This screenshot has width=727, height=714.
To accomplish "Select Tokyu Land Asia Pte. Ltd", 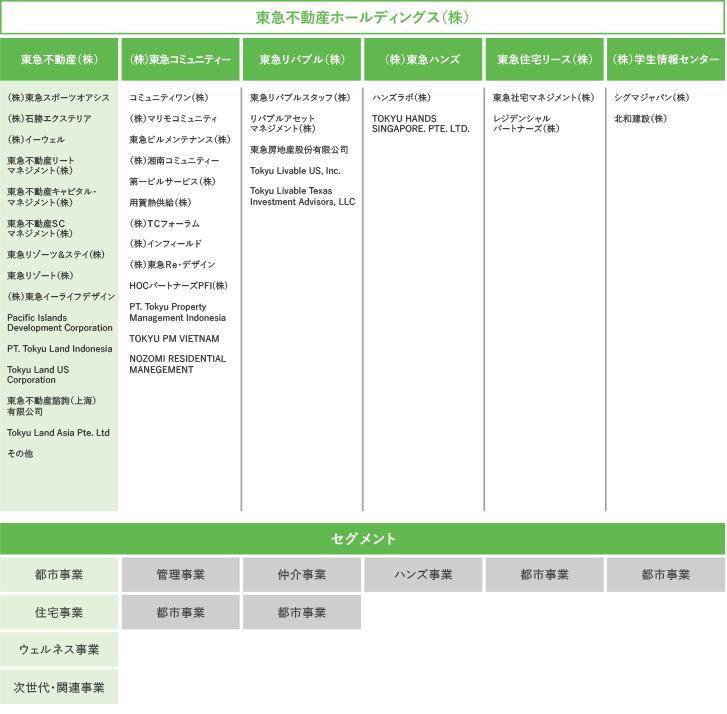I will pos(58,433).
